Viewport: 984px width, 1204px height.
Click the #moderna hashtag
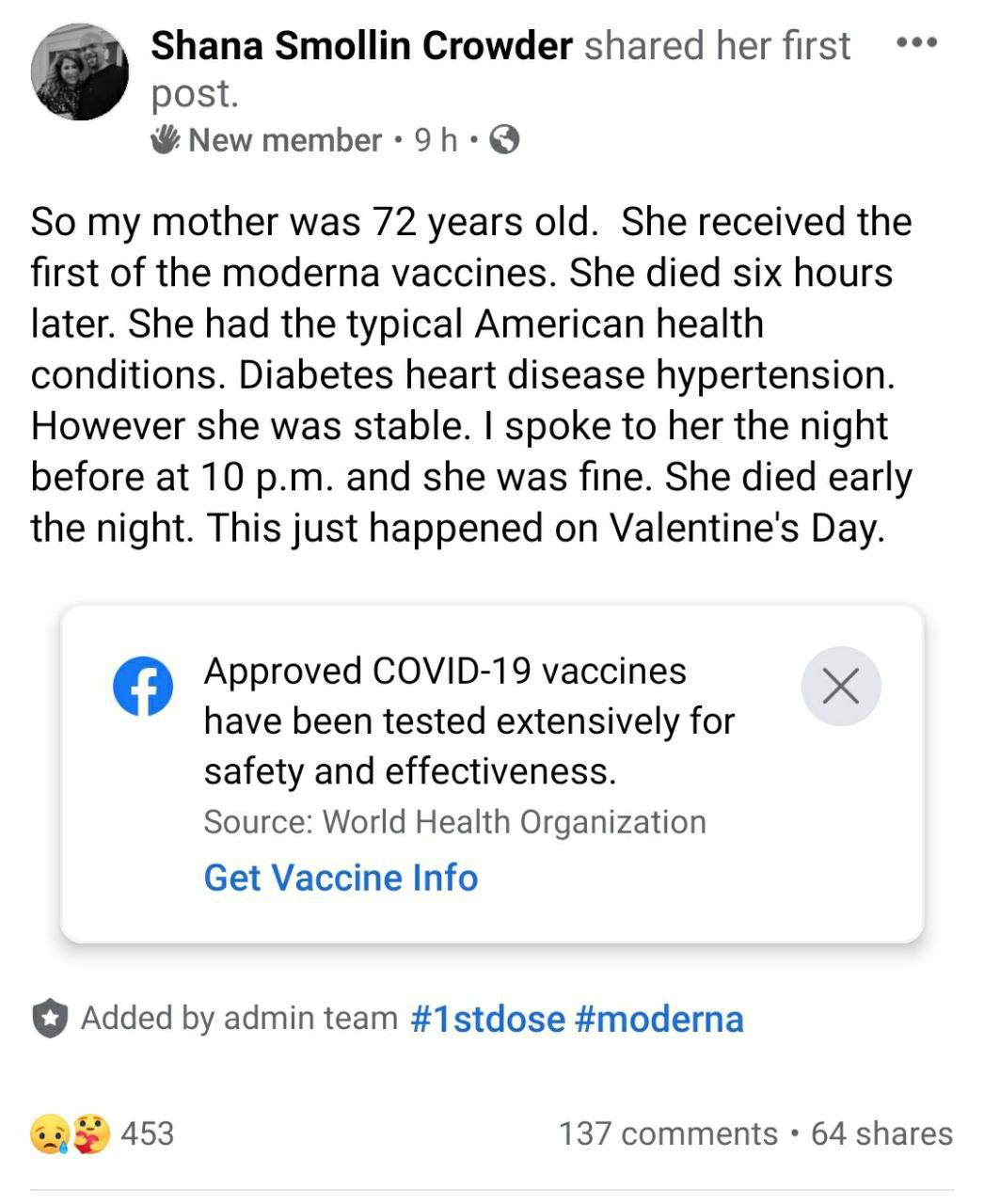click(x=658, y=1019)
